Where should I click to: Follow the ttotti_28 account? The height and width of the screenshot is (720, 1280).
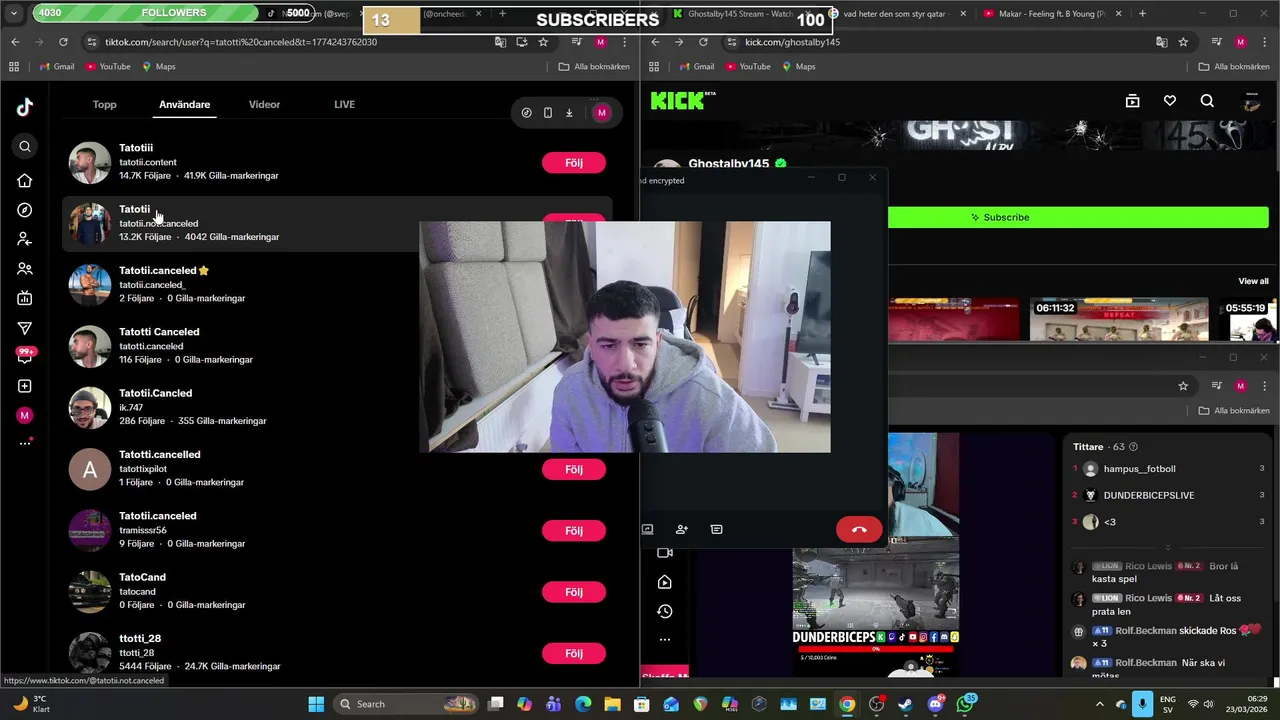574,653
